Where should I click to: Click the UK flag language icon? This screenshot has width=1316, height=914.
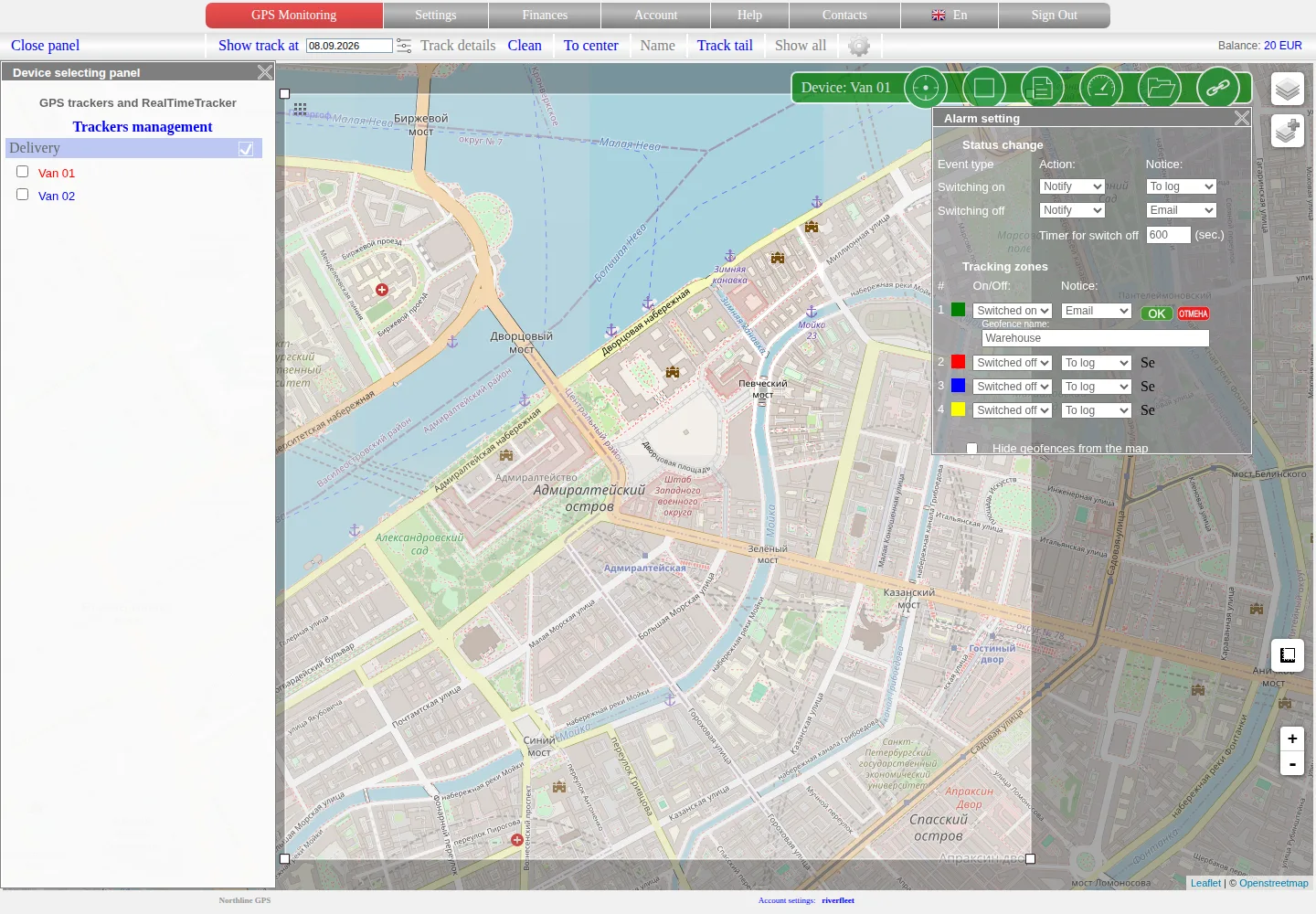click(x=939, y=16)
